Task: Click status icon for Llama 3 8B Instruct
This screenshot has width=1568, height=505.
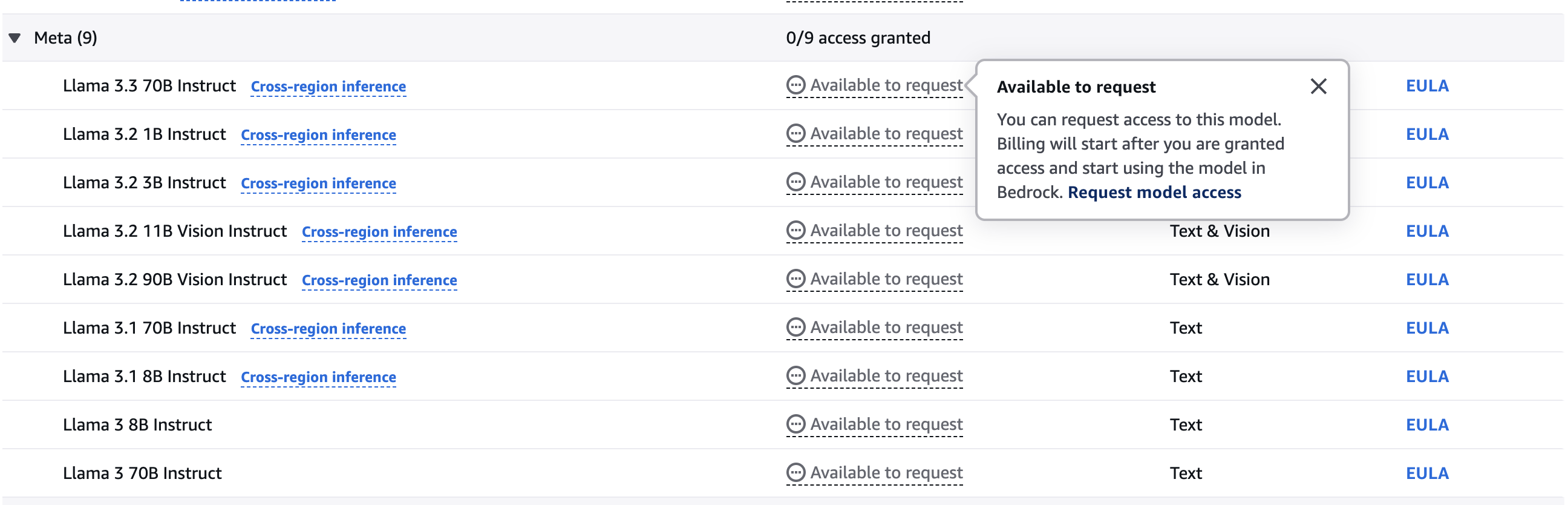Action: pyautogui.click(x=795, y=424)
